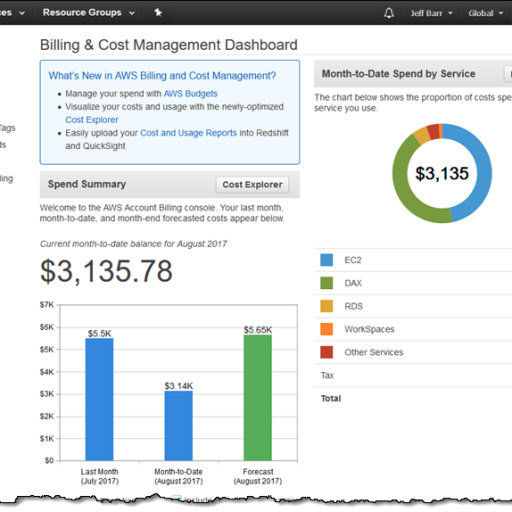Click Month-to-Date Spend by Service header
Viewport: 512px width, 512px height.
[398, 74]
